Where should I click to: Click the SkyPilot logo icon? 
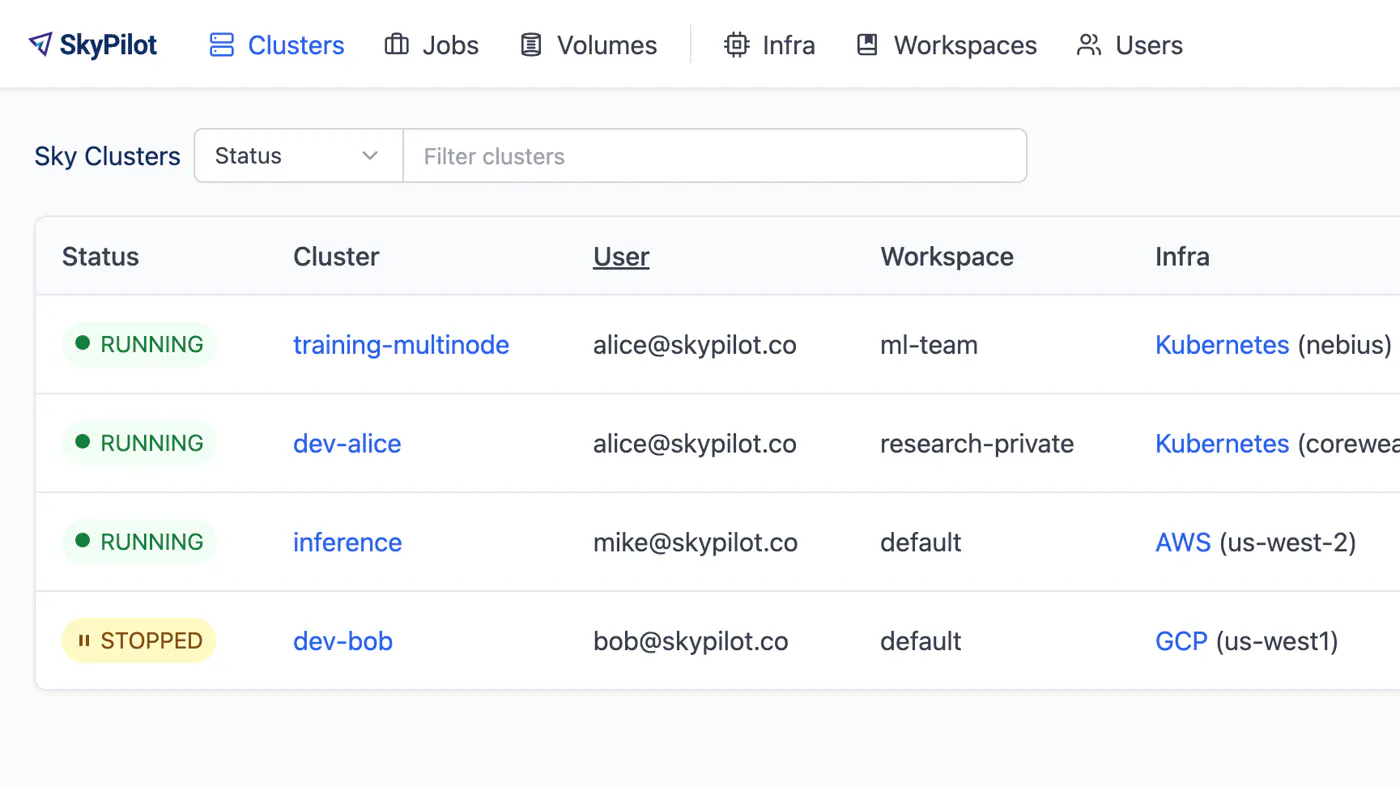pyautogui.click(x=40, y=44)
